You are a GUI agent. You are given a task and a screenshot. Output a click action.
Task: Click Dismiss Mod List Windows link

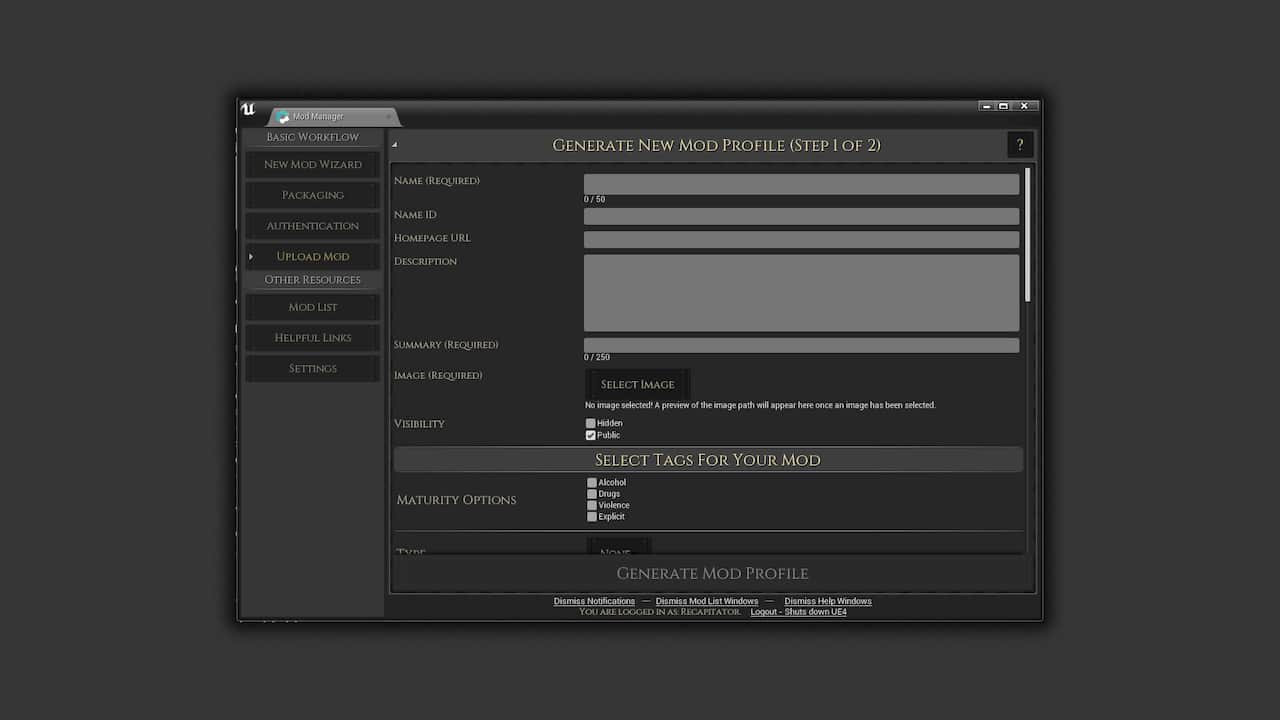click(707, 601)
